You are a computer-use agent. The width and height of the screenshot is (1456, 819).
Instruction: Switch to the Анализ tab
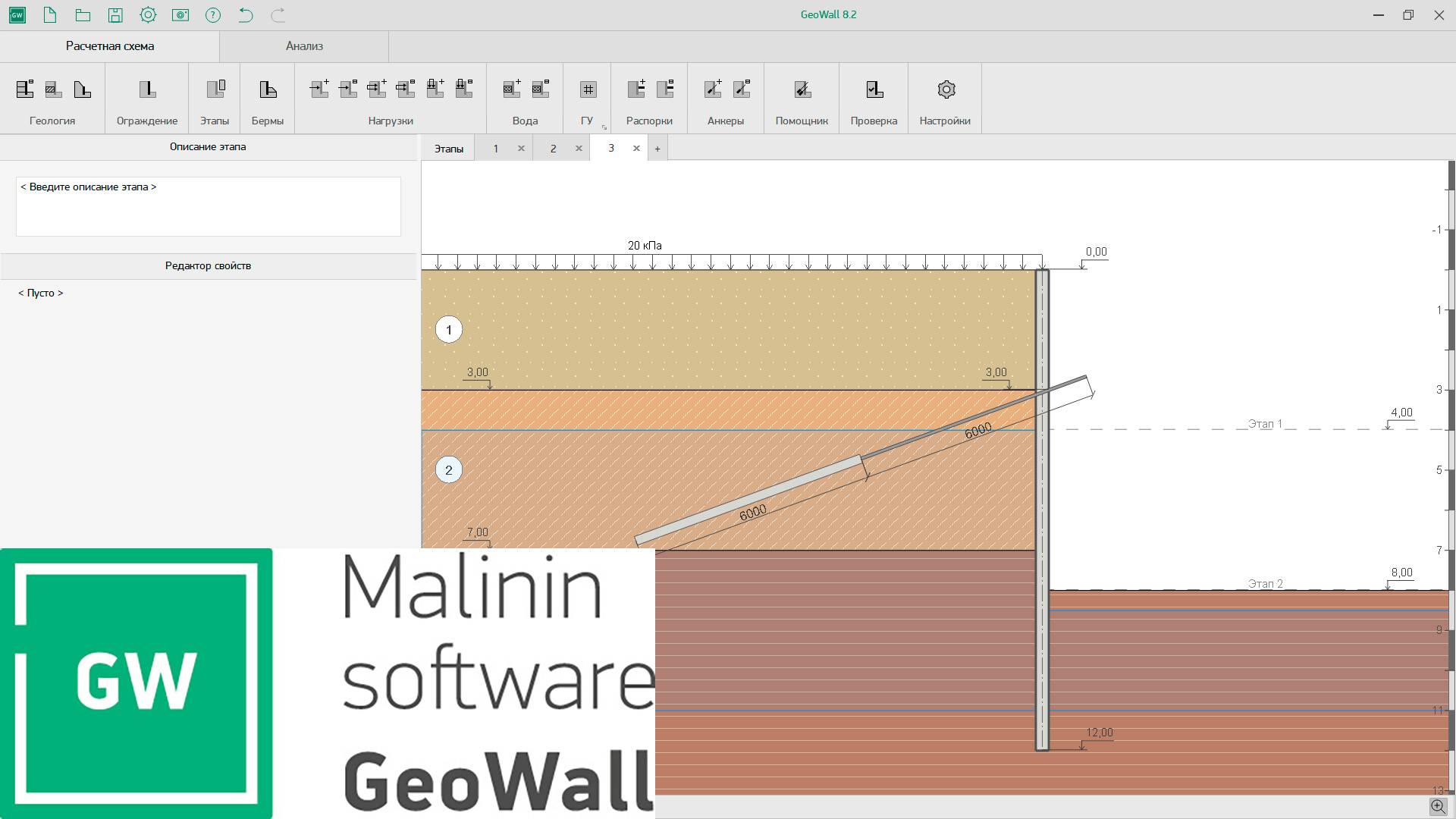coord(304,46)
